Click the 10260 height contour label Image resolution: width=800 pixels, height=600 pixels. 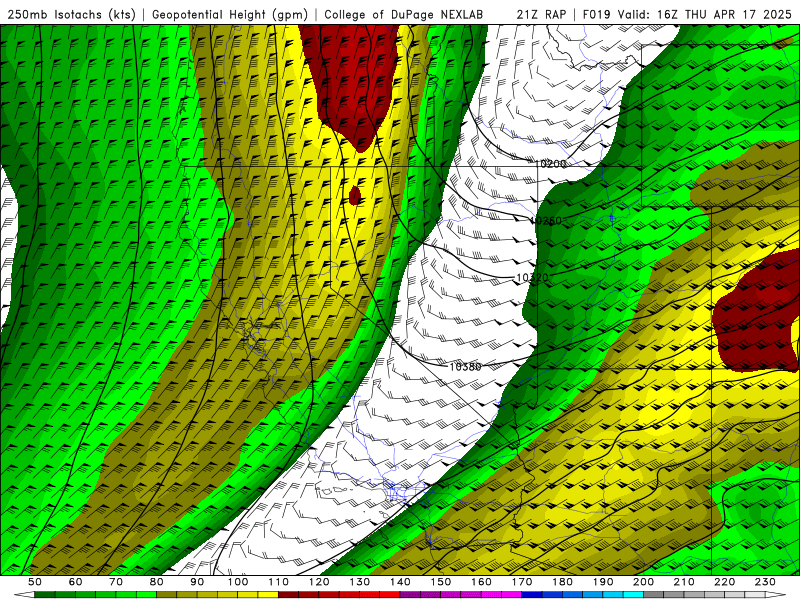coord(545,220)
